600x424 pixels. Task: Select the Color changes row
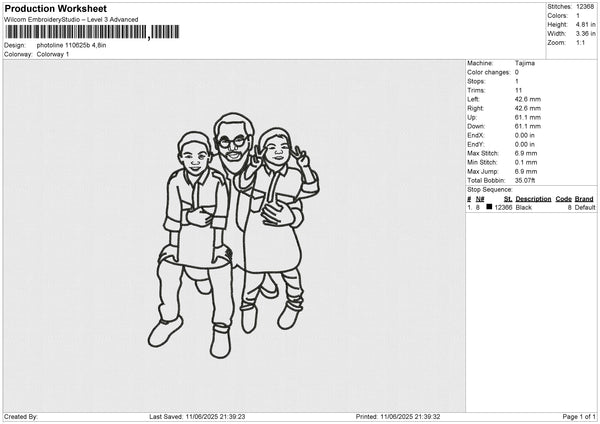click(x=493, y=72)
